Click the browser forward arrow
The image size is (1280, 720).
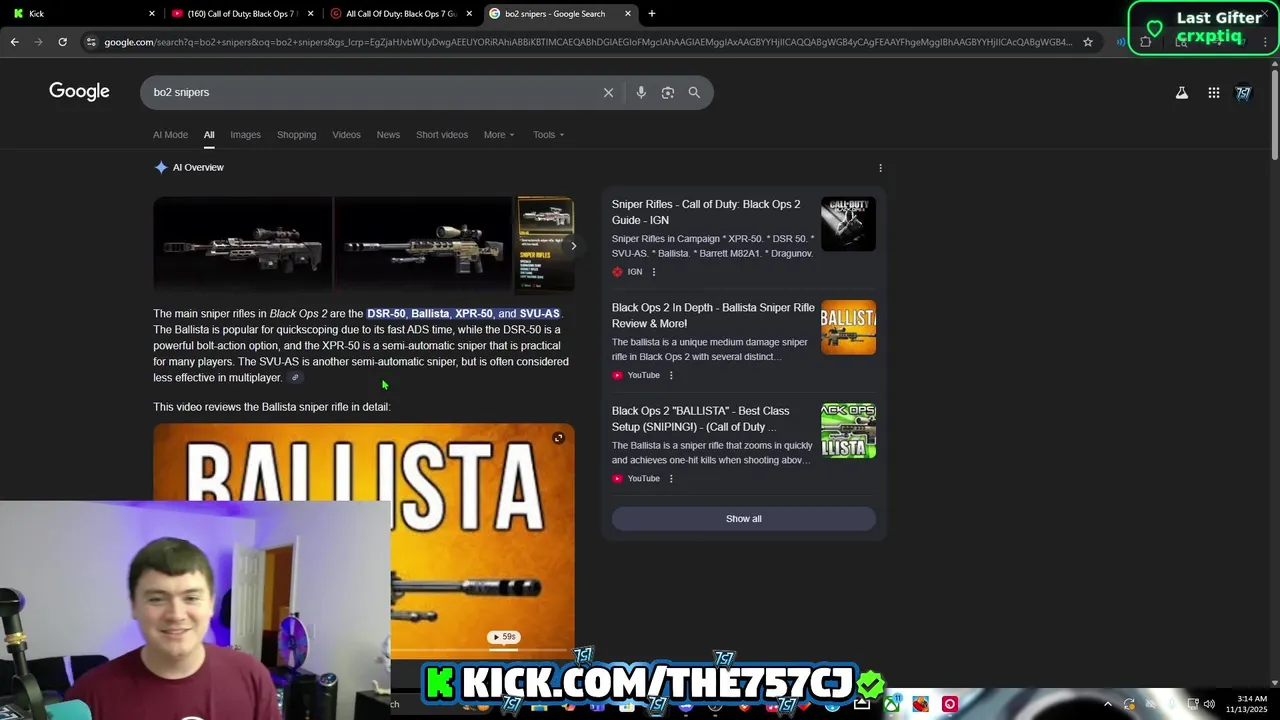tap(38, 42)
